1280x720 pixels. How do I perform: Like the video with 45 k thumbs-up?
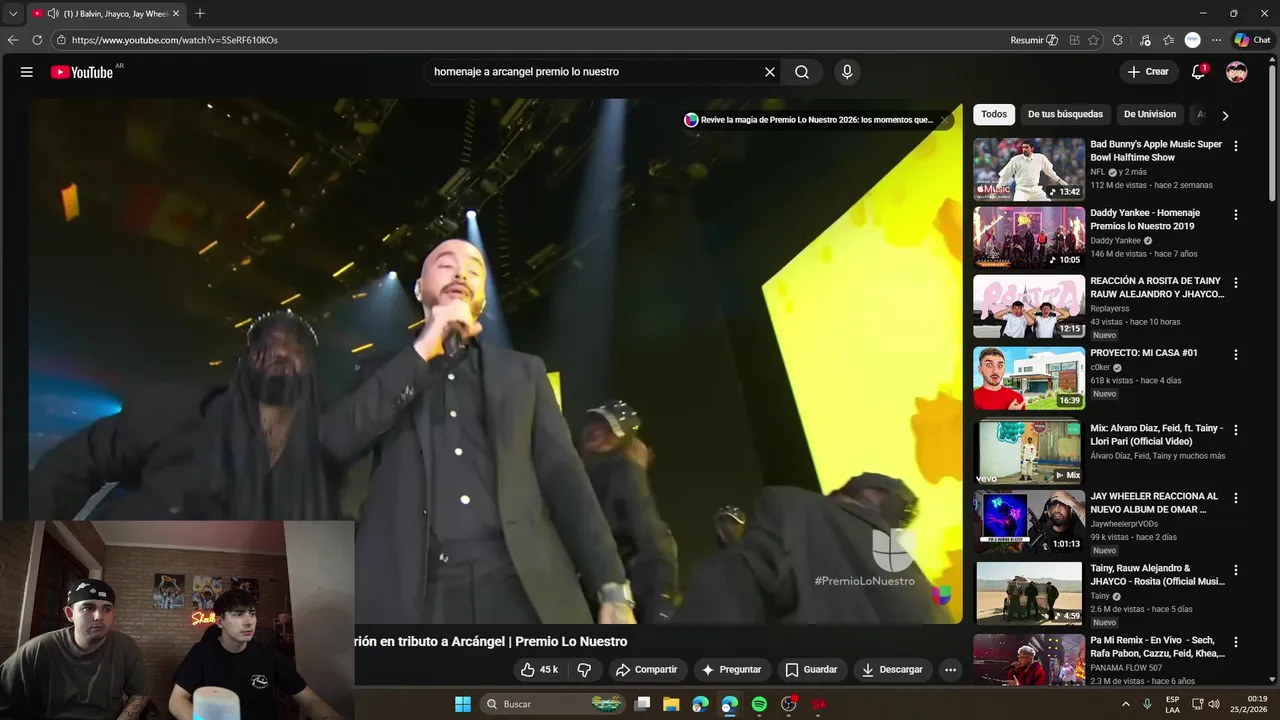[539, 670]
